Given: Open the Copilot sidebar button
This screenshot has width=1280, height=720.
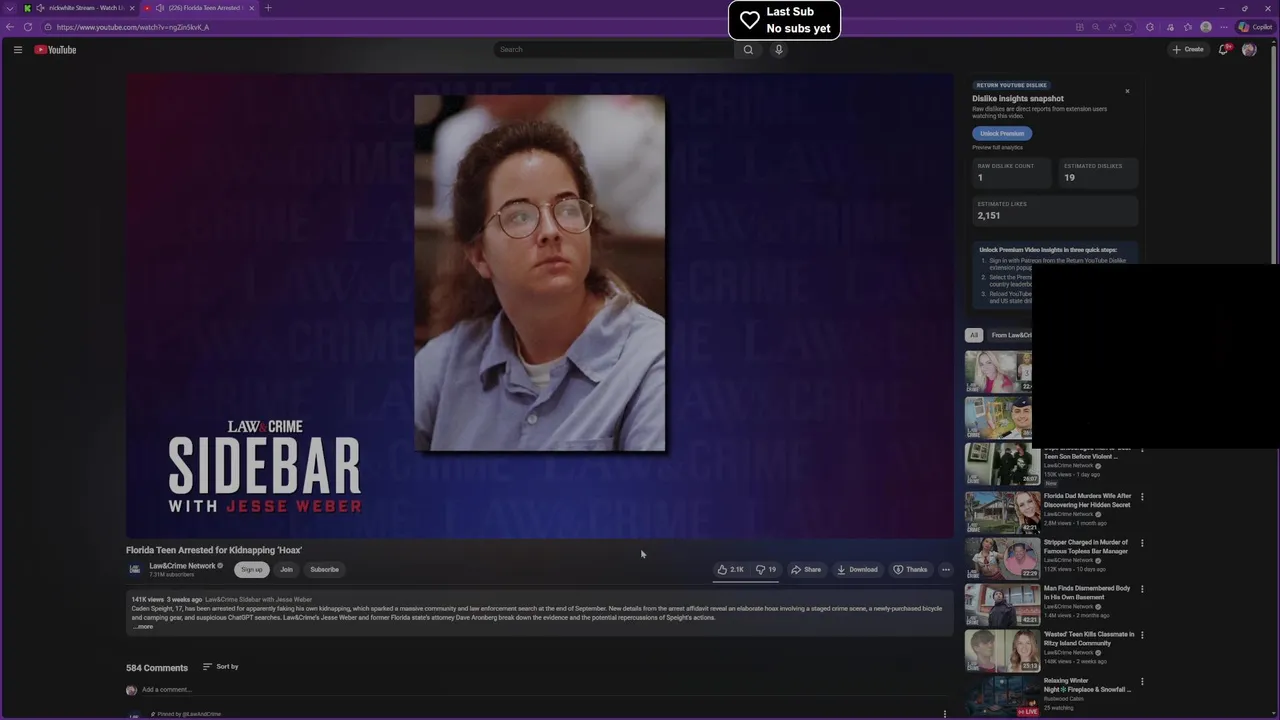Looking at the screenshot, I should click(x=1256, y=27).
